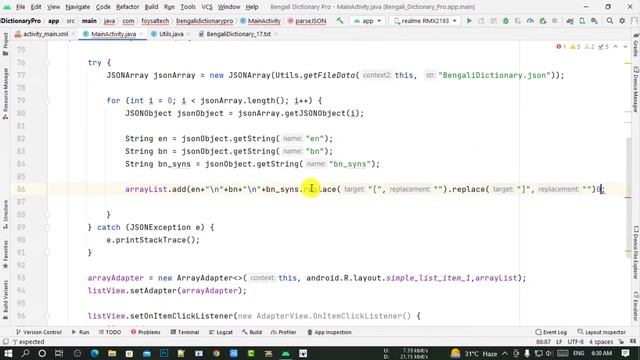640x360 pixels.
Task: Run the app with green play button
Action: [469, 20]
